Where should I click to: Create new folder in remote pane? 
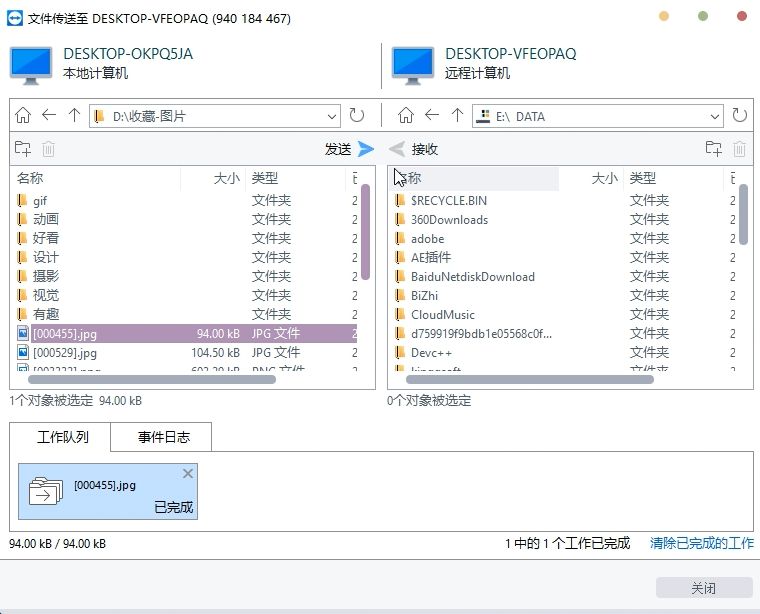tap(713, 149)
